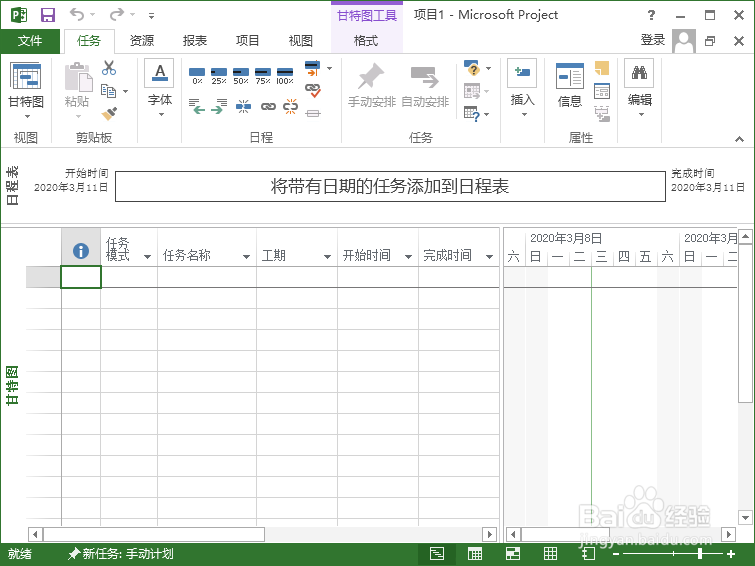This screenshot has height=566, width=755.
Task: Click the Move task icon
Action: [471, 91]
